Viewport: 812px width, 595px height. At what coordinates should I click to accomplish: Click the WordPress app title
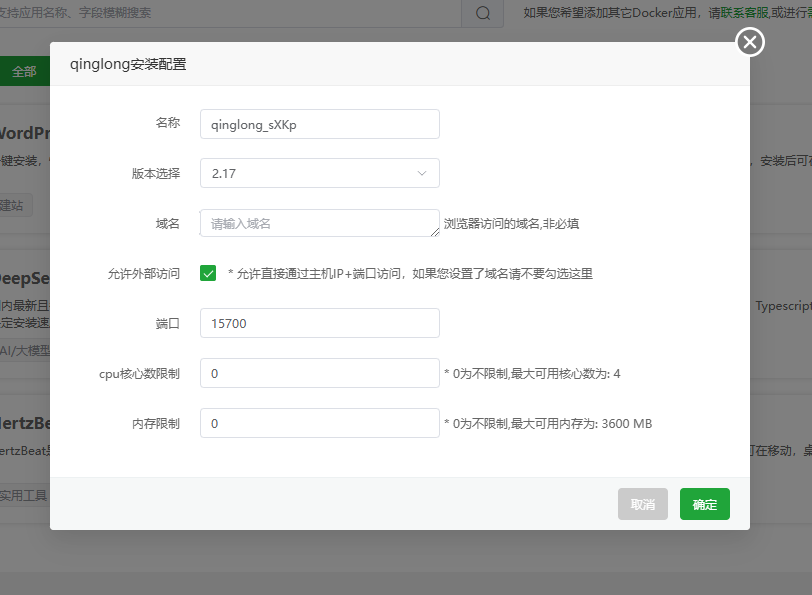pos(24,133)
